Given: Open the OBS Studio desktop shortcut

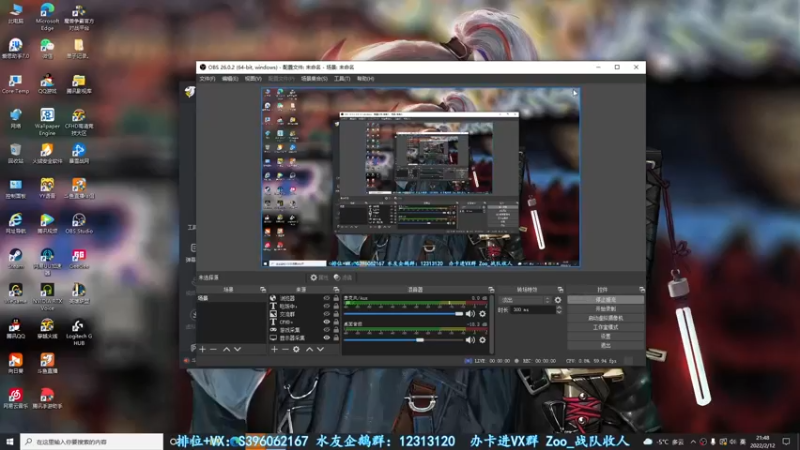Looking at the screenshot, I should pyautogui.click(x=79, y=223).
